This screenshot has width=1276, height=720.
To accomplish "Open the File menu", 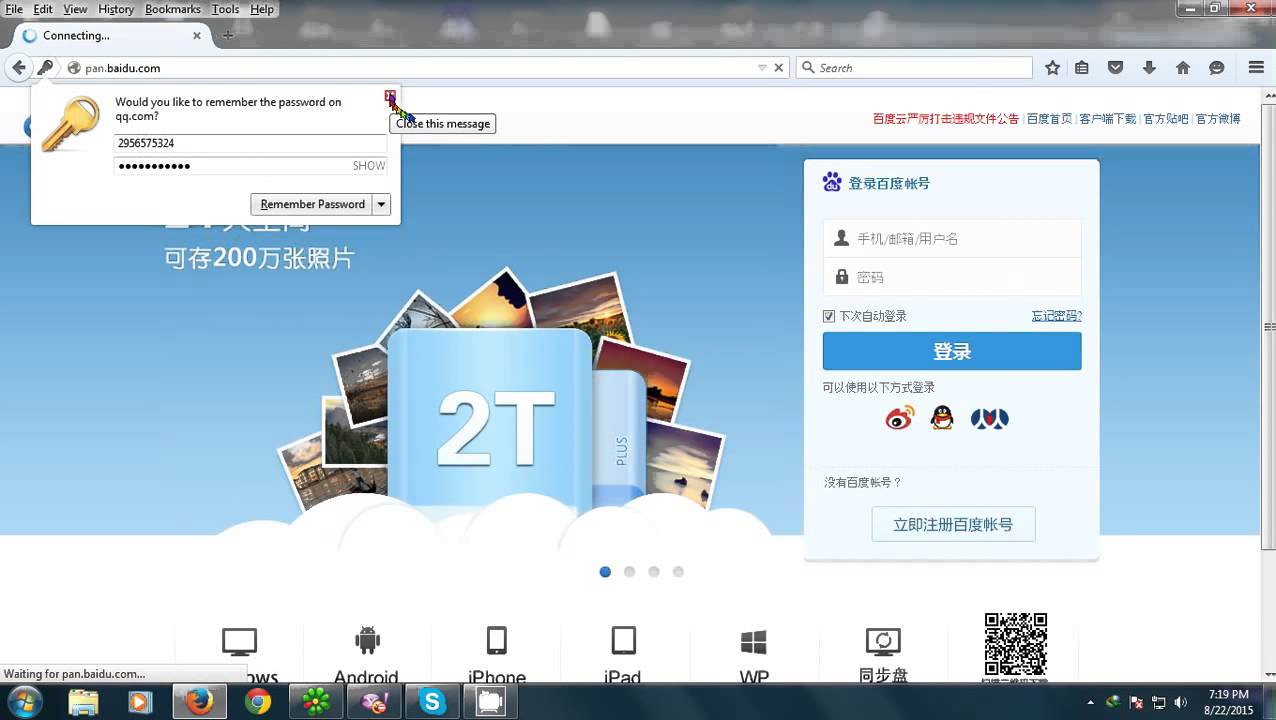I will [14, 9].
